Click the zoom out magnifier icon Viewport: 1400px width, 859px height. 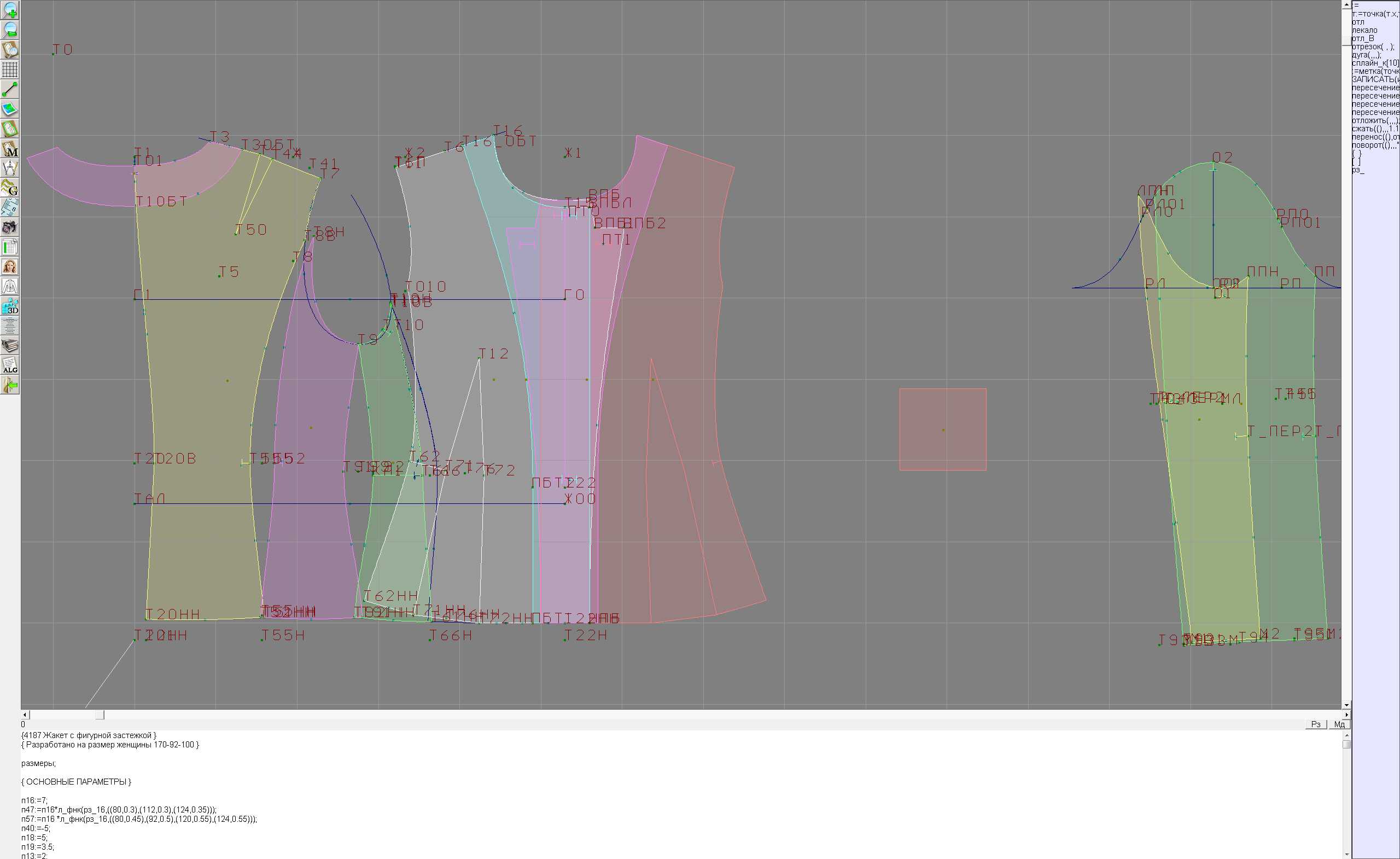point(10,30)
